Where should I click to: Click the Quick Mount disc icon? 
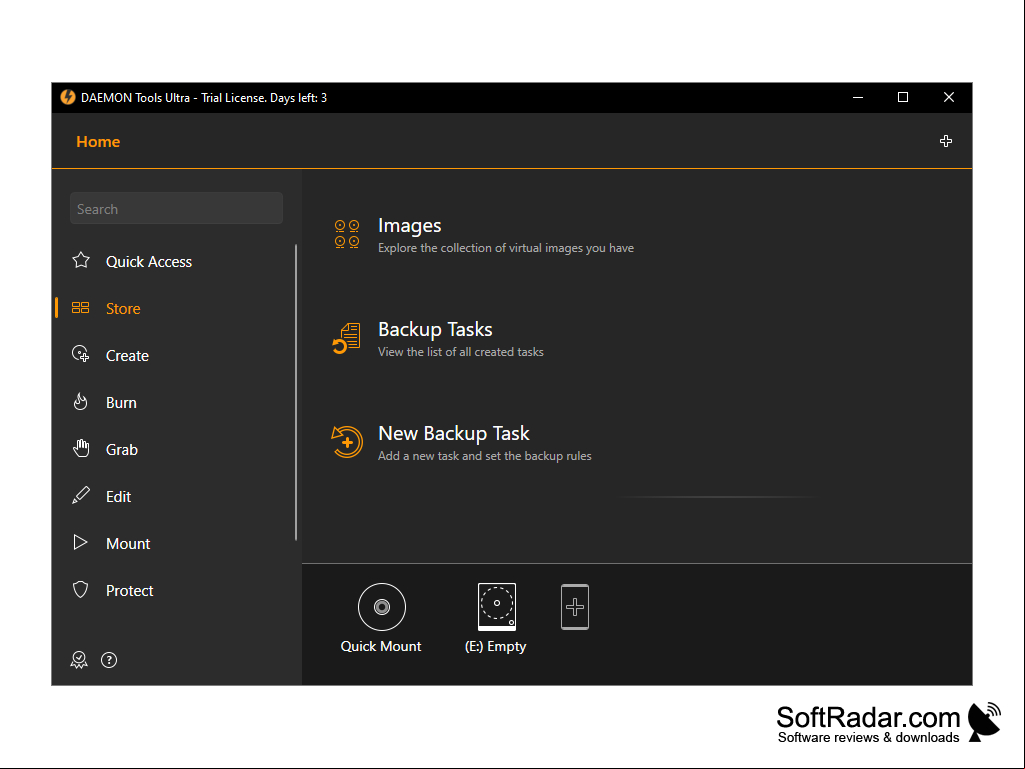click(382, 607)
